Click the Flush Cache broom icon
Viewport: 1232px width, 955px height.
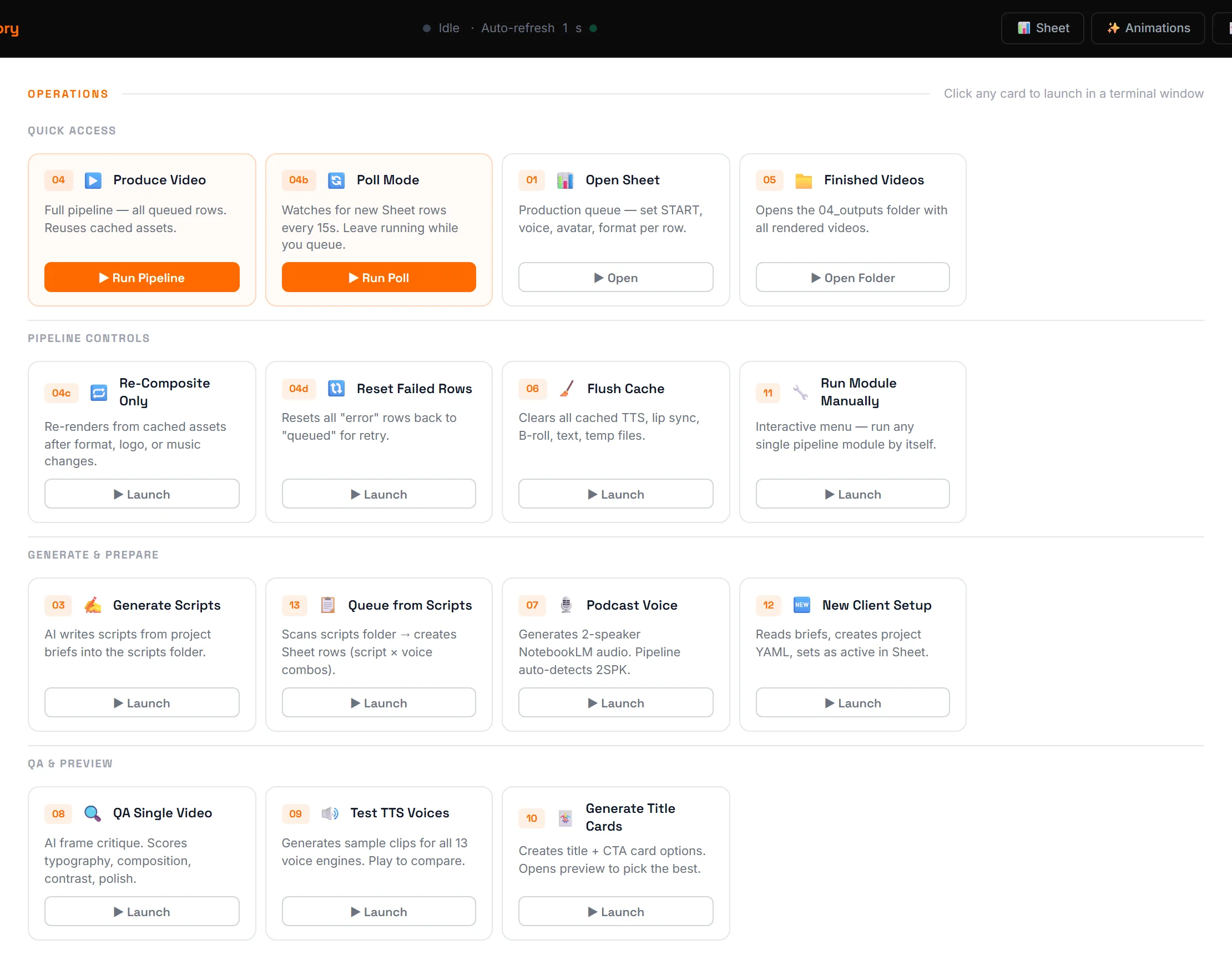(567, 388)
